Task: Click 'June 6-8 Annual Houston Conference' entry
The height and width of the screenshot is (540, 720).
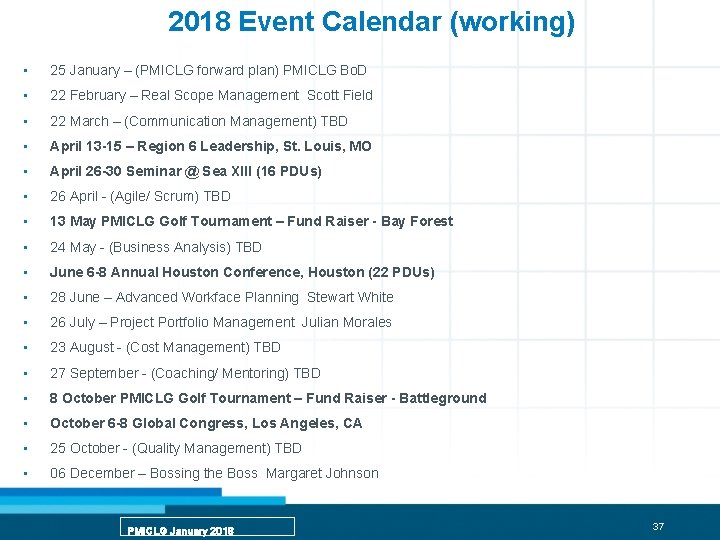Action: [x=242, y=272]
